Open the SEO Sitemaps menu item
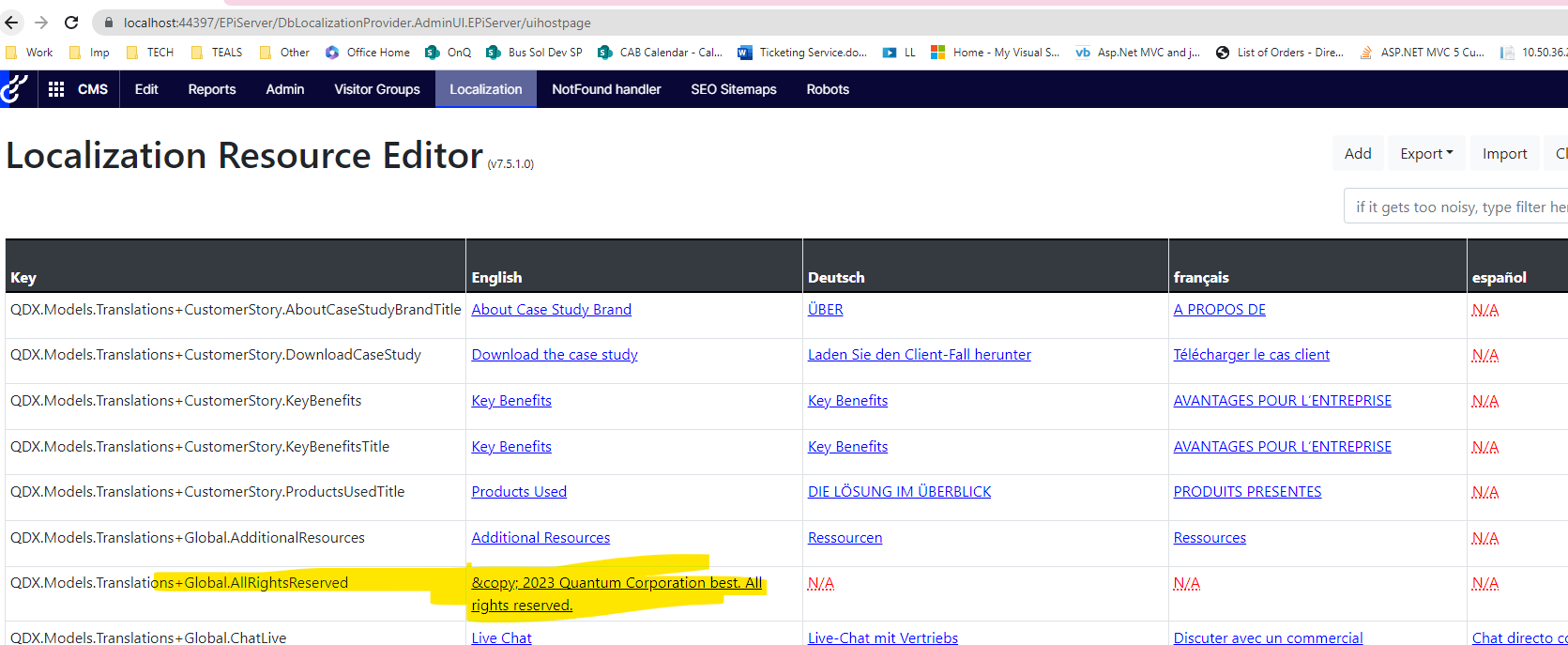The width and height of the screenshot is (1568, 645). pos(734,89)
